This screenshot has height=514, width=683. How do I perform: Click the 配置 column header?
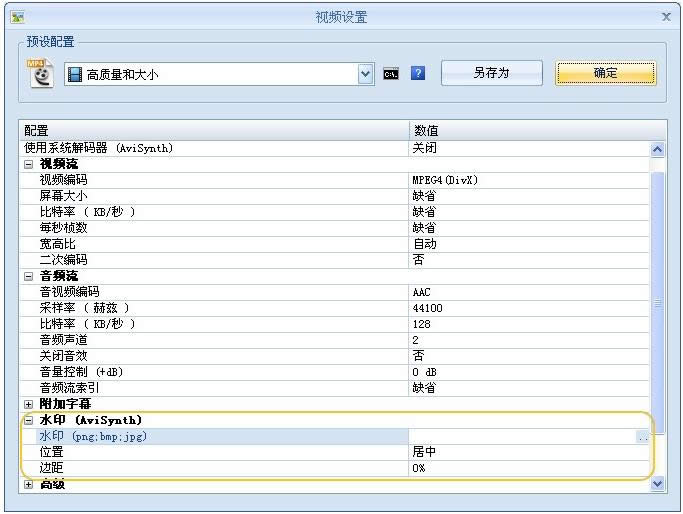[x=215, y=131]
